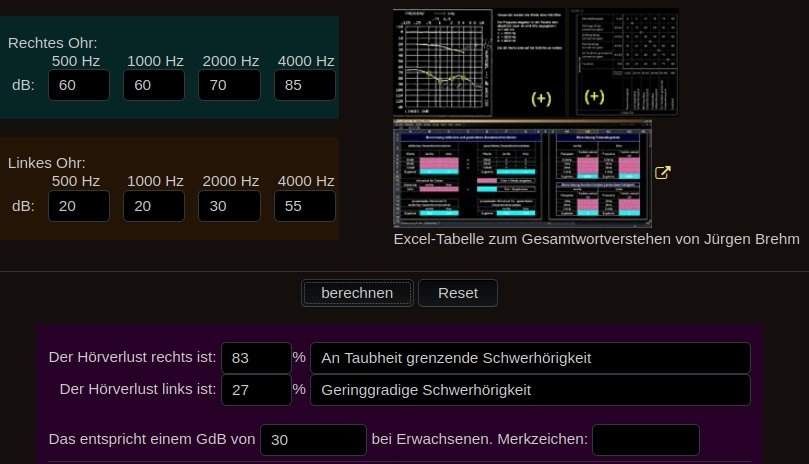
Task: Open the external link icon beside Excel thumbnail
Action: click(662, 173)
